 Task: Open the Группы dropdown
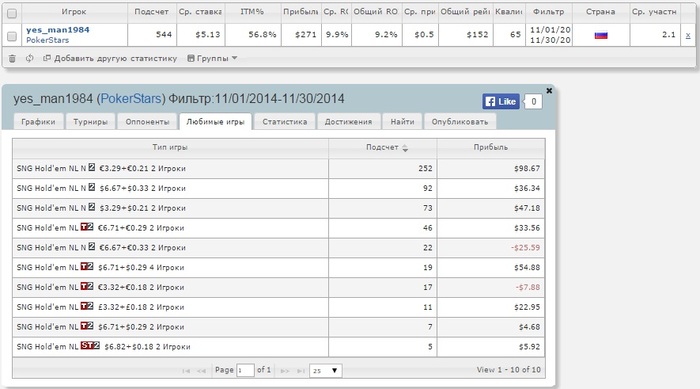tap(212, 58)
